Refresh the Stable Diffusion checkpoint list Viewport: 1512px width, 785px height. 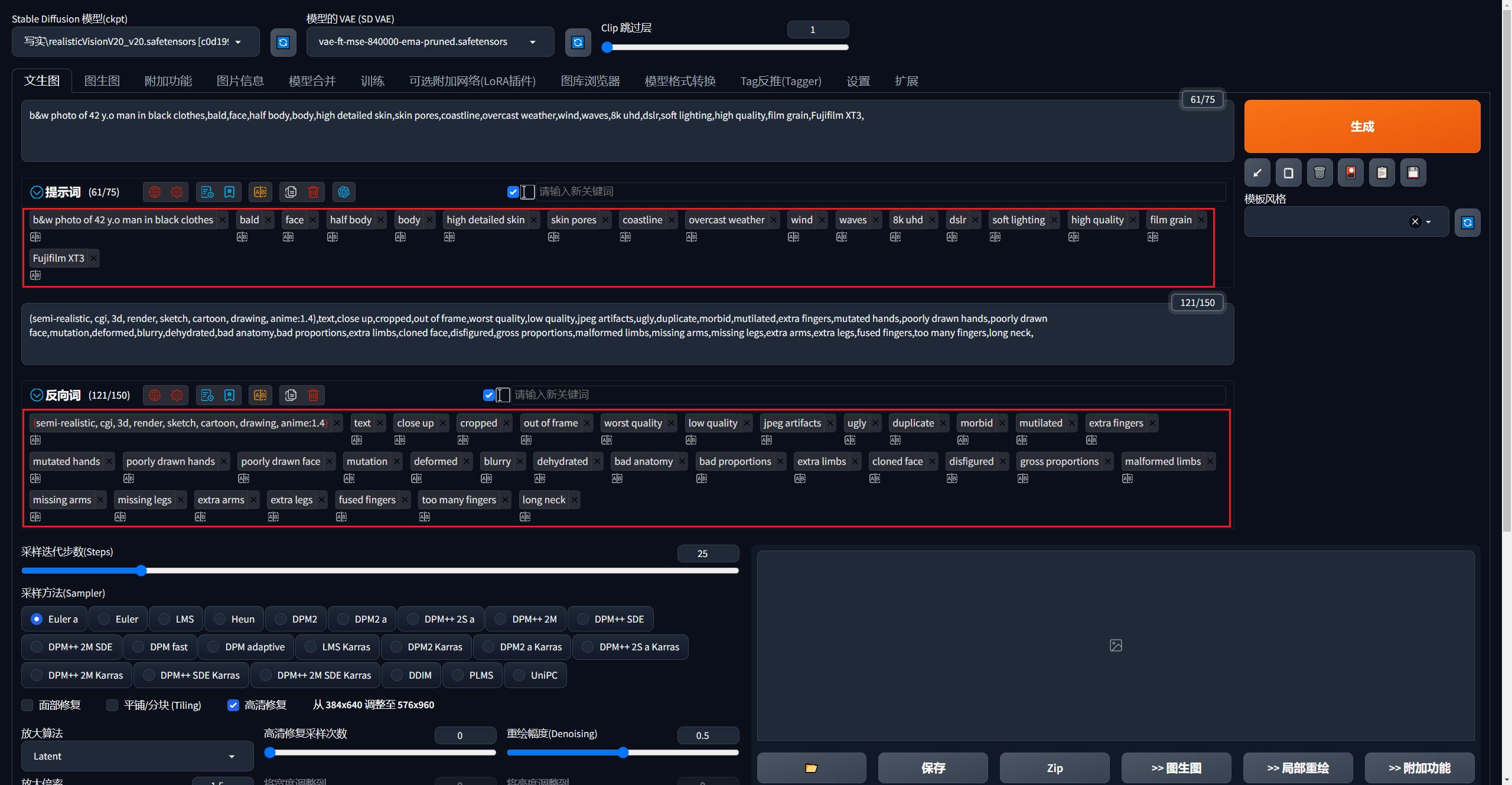283,42
